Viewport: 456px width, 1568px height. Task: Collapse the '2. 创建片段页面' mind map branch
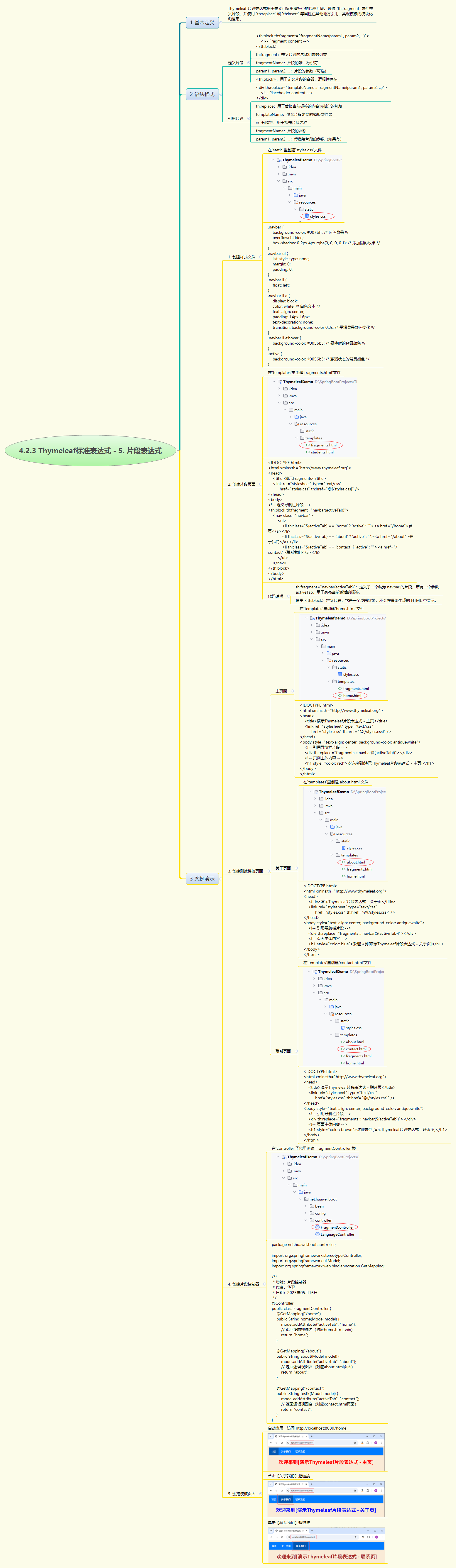coord(261,485)
